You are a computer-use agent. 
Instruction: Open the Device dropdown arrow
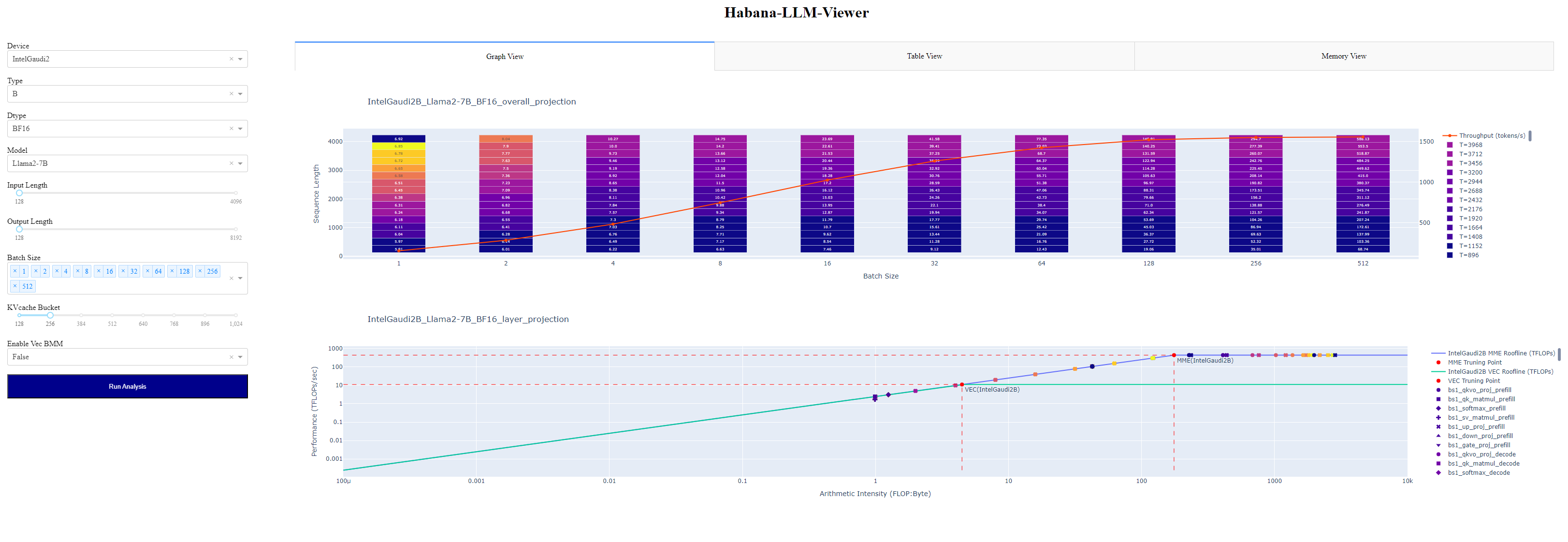tap(240, 59)
